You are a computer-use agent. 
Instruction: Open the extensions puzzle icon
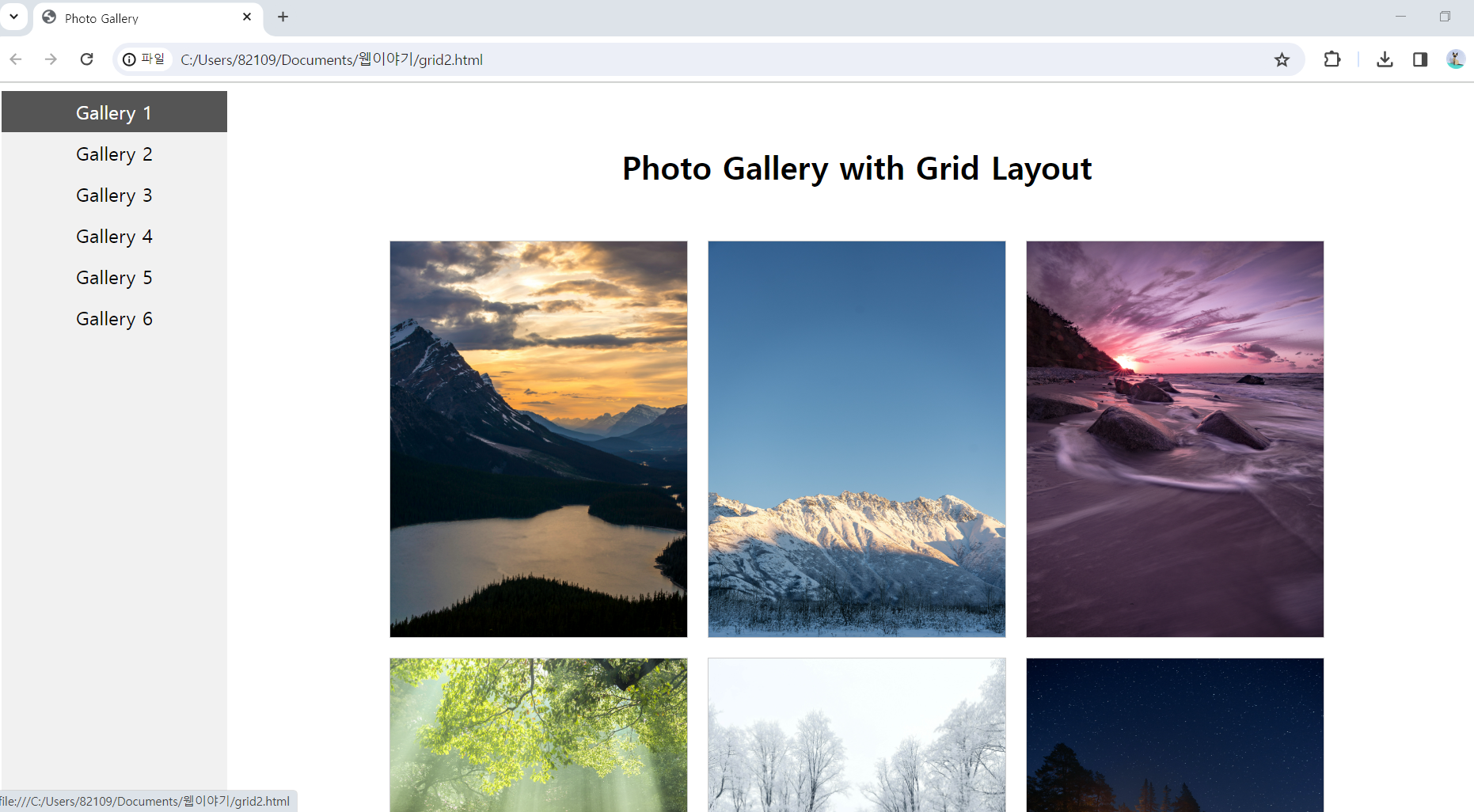pos(1332,59)
